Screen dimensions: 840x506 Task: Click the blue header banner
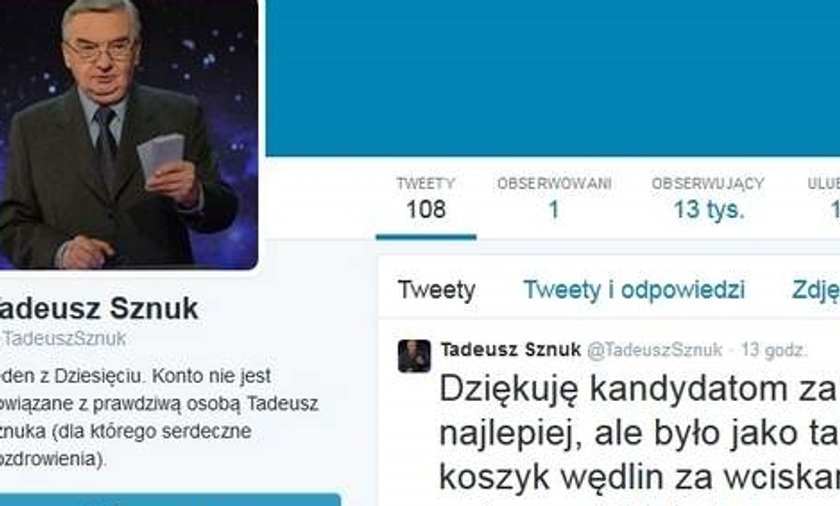(x=553, y=78)
